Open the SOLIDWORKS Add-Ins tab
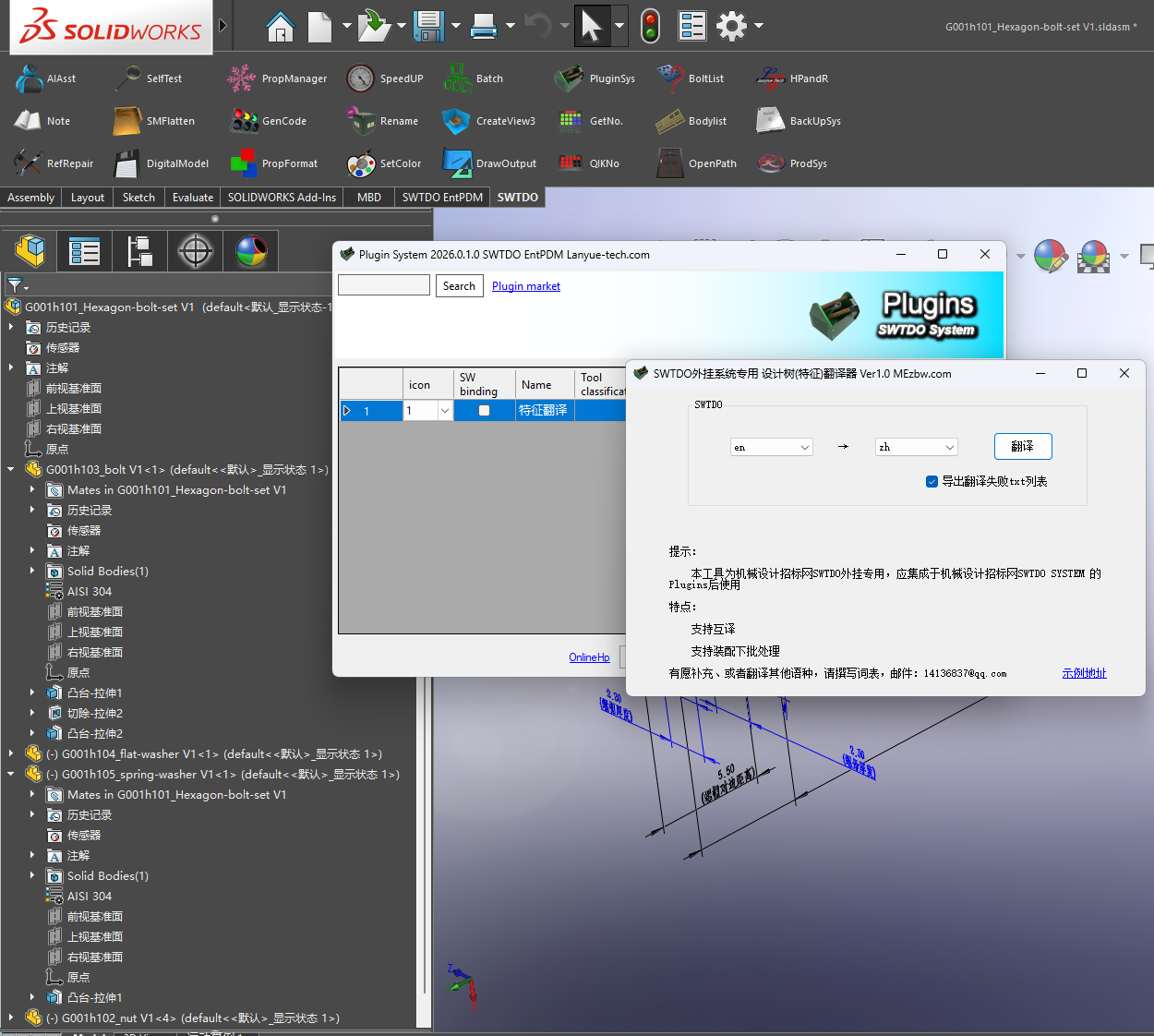This screenshot has height=1036, width=1154. pos(281,197)
